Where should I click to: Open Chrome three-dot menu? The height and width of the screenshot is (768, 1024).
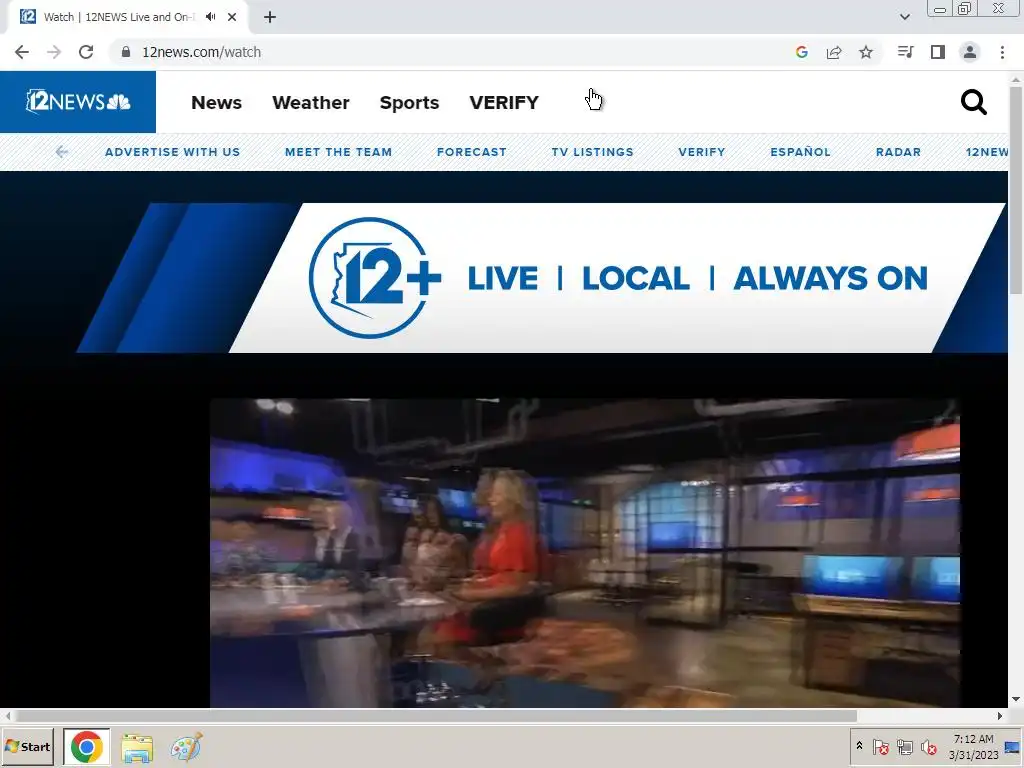[1002, 52]
